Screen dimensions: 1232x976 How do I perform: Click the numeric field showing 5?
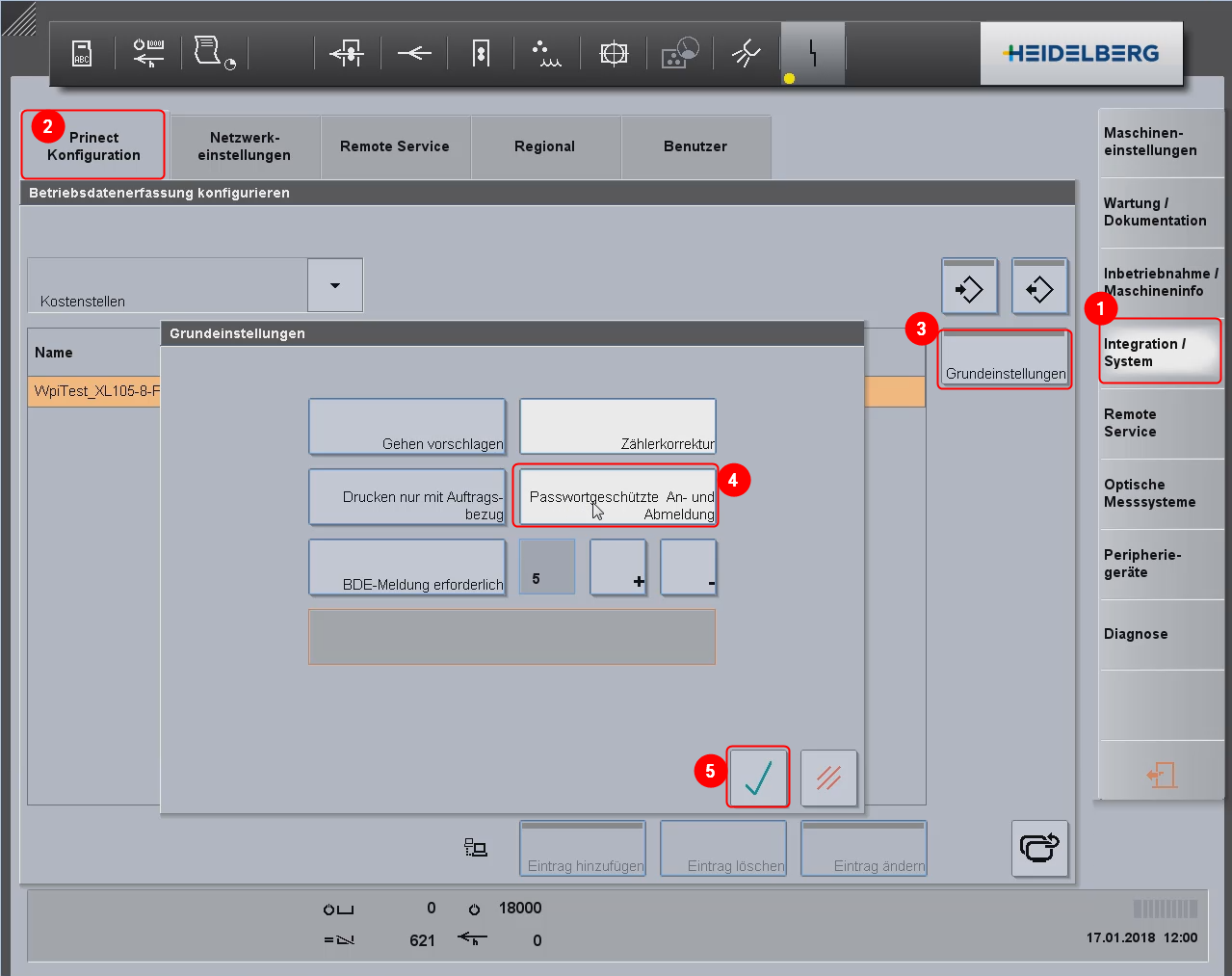(x=547, y=567)
